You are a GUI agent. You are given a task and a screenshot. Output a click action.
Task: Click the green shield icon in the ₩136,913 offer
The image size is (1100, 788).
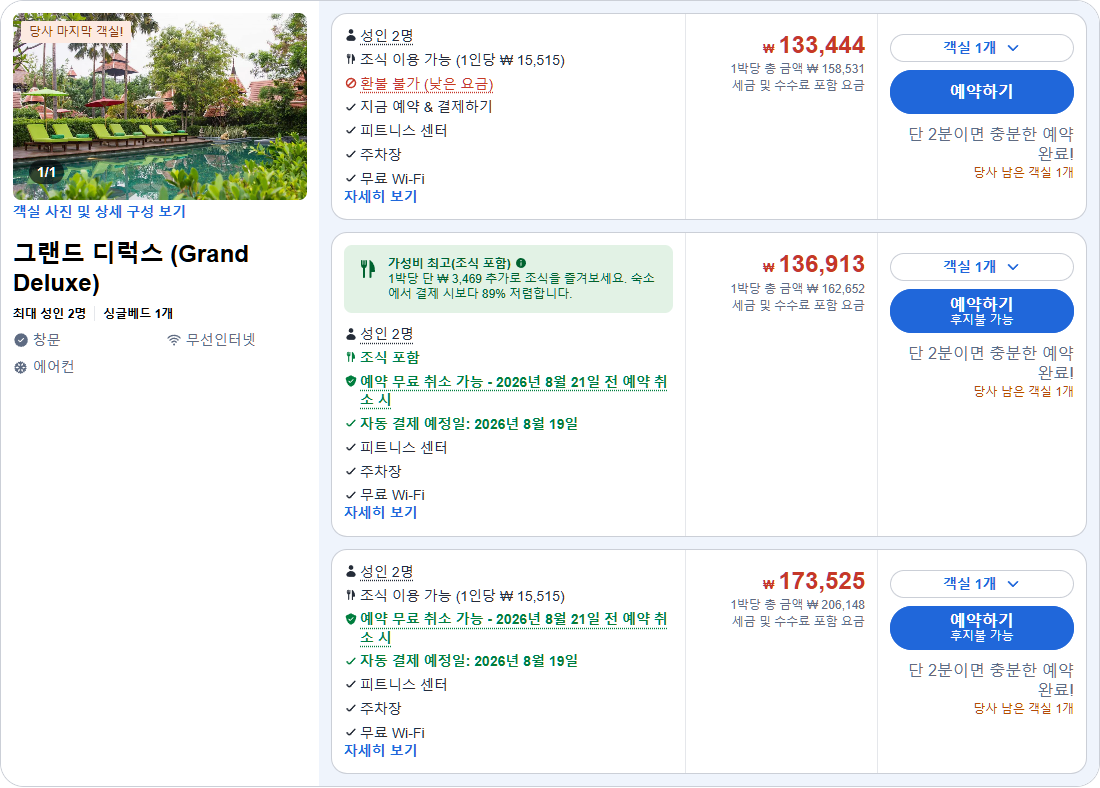351,382
